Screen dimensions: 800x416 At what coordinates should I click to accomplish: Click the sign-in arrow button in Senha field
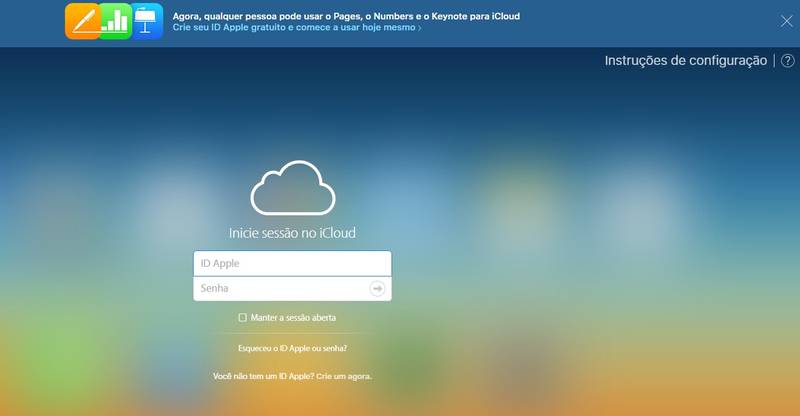click(377, 288)
